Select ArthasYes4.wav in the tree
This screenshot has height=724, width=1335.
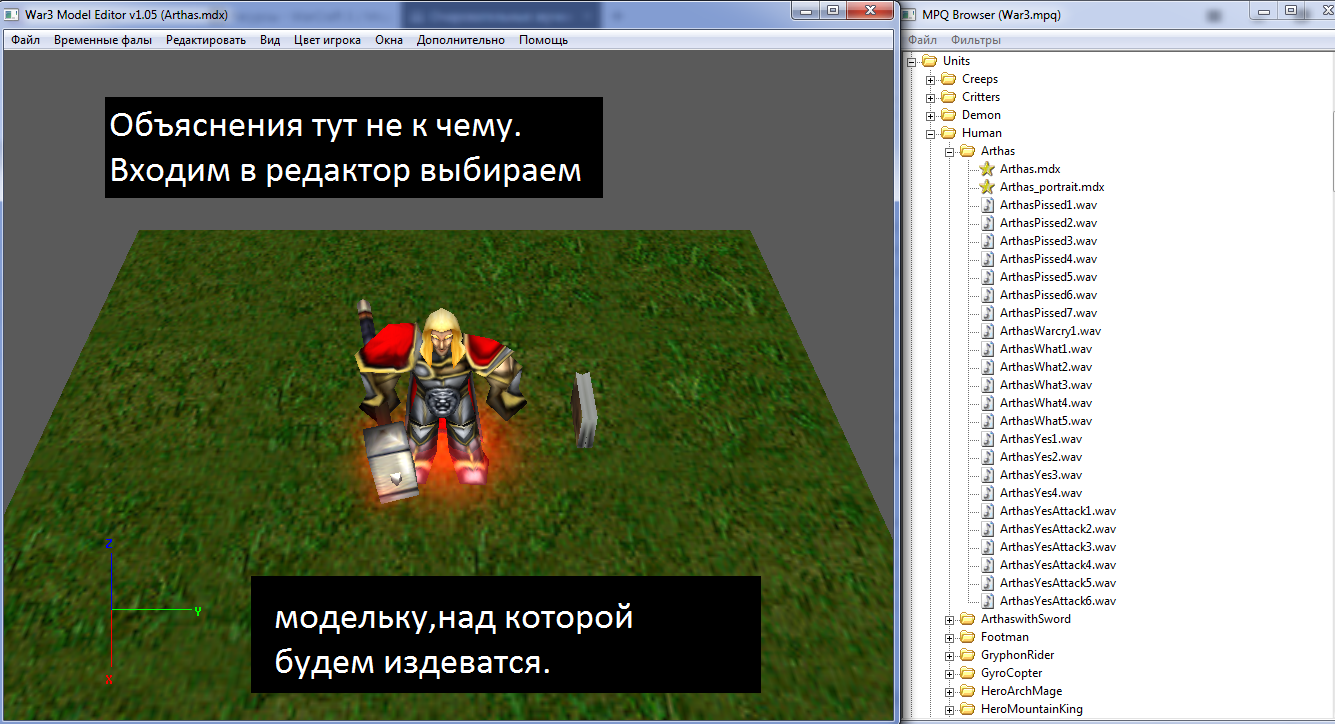(1041, 493)
